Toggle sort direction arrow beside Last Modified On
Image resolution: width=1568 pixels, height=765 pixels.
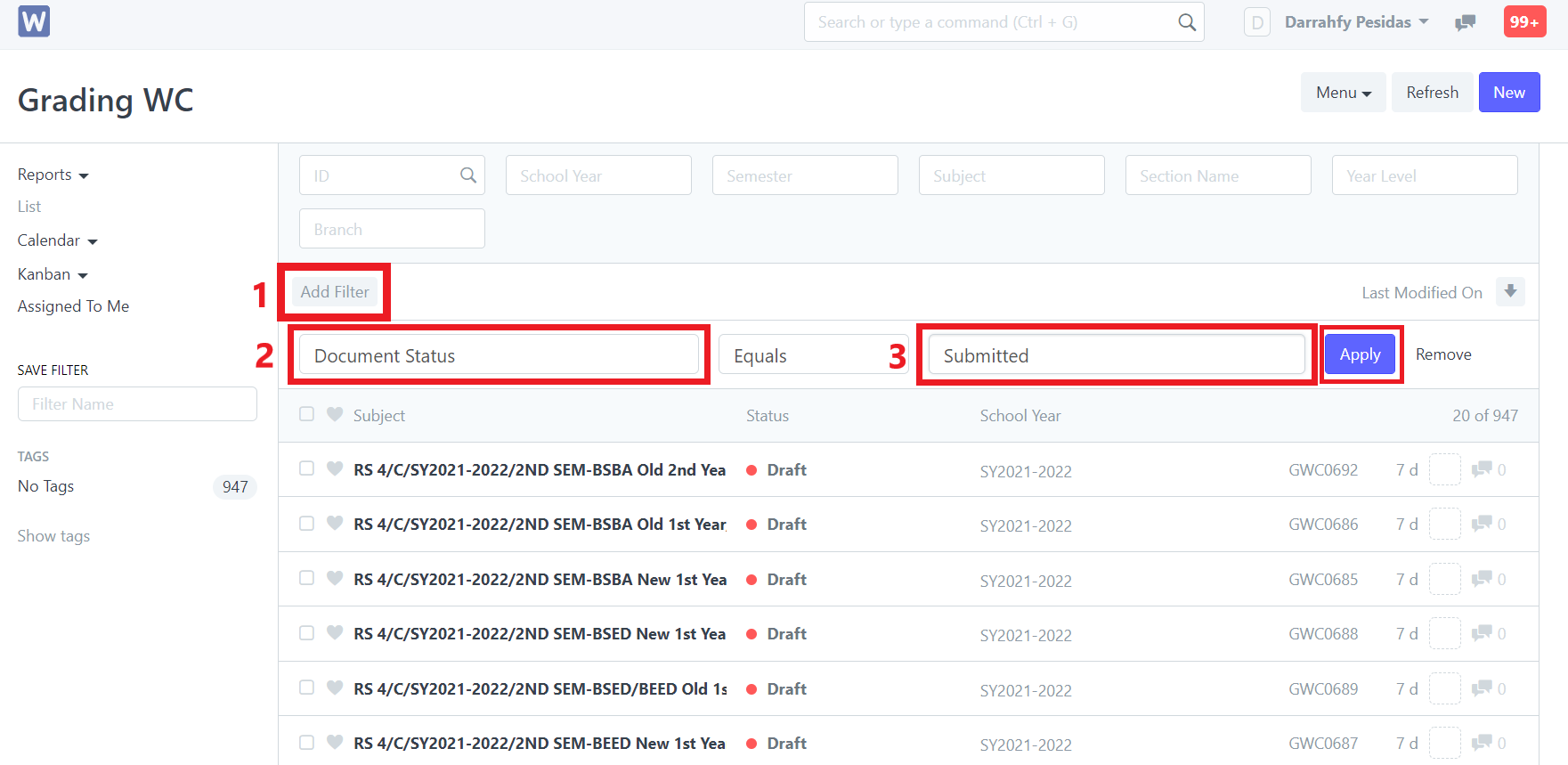pos(1510,291)
